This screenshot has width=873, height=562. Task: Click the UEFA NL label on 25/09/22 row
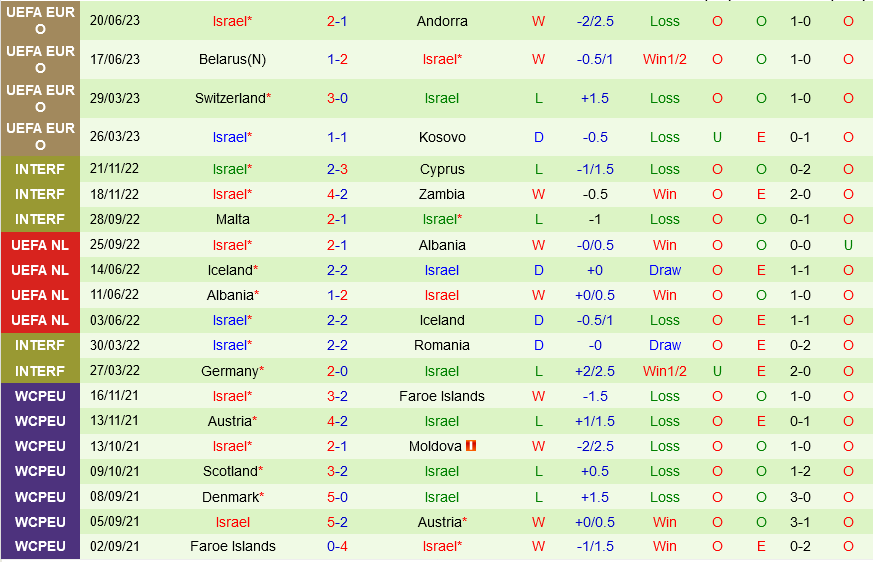(x=40, y=245)
